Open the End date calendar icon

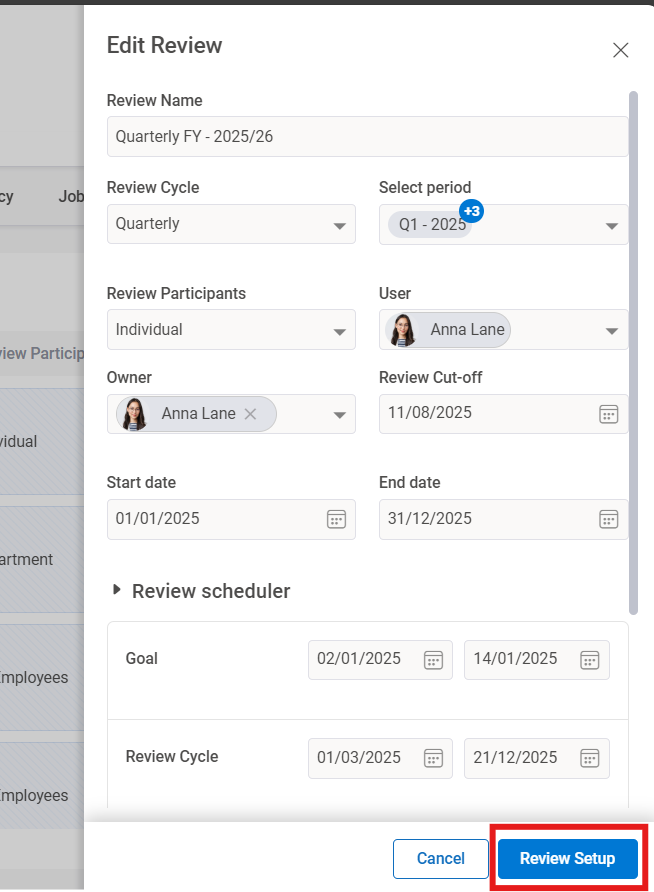[608, 519]
